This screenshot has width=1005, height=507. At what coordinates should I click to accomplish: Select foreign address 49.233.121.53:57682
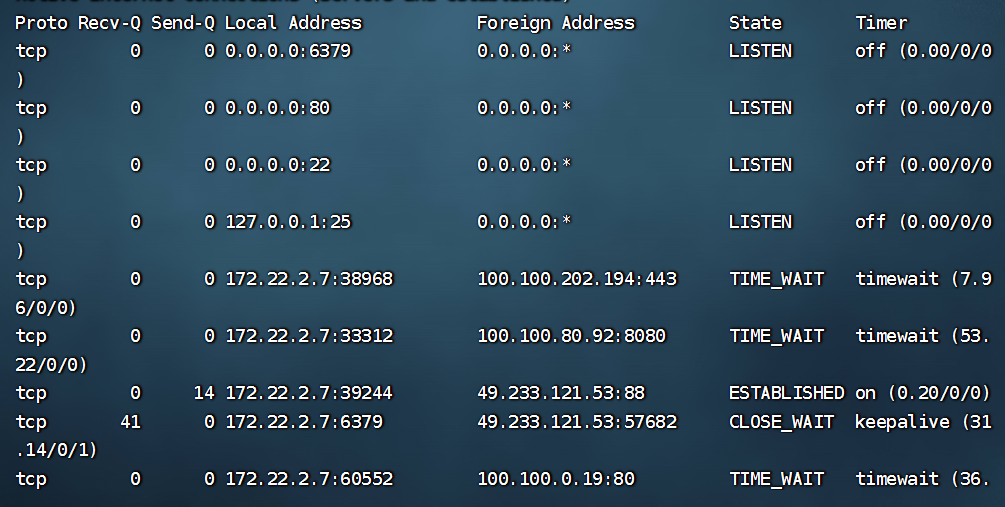pyautogui.click(x=577, y=422)
